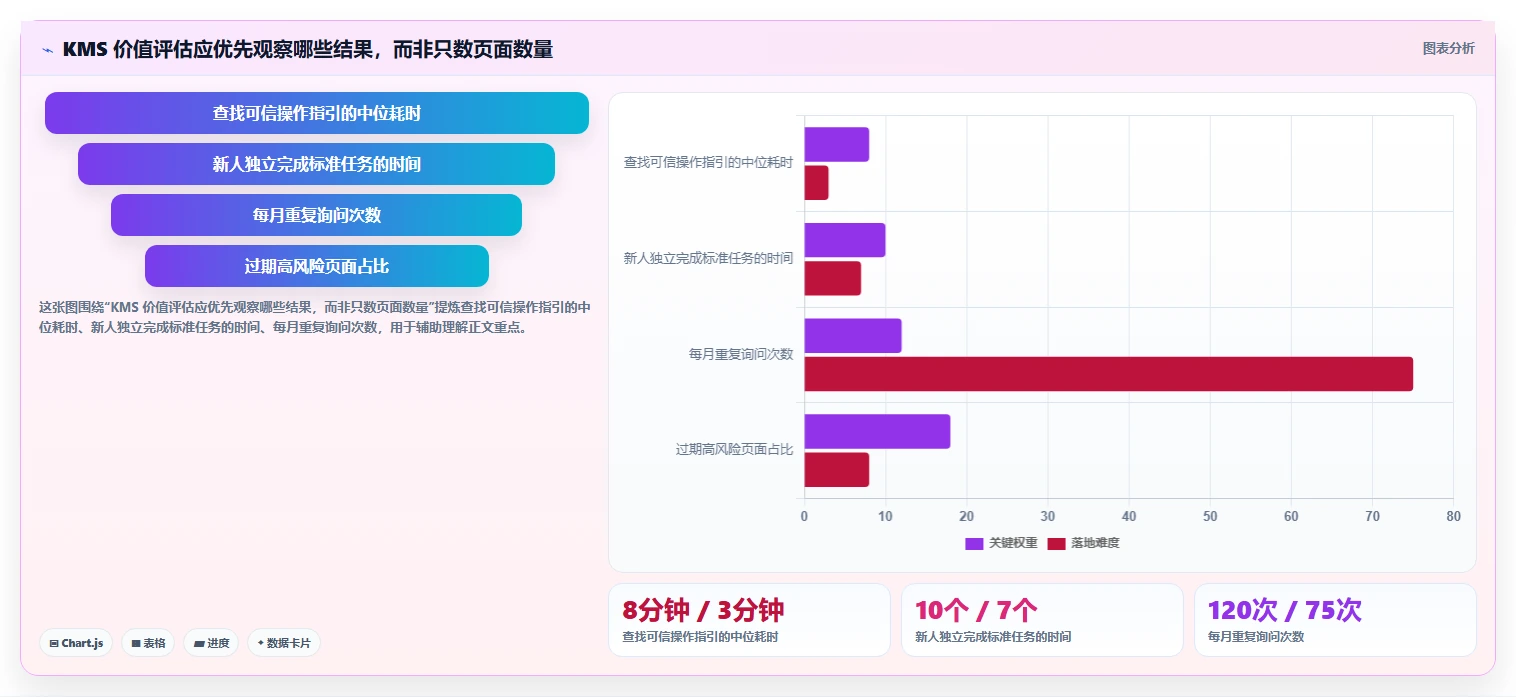The width and height of the screenshot is (1516, 697).
Task: Select the 过期高风险页面占比 funnel bar
Action: (x=317, y=266)
